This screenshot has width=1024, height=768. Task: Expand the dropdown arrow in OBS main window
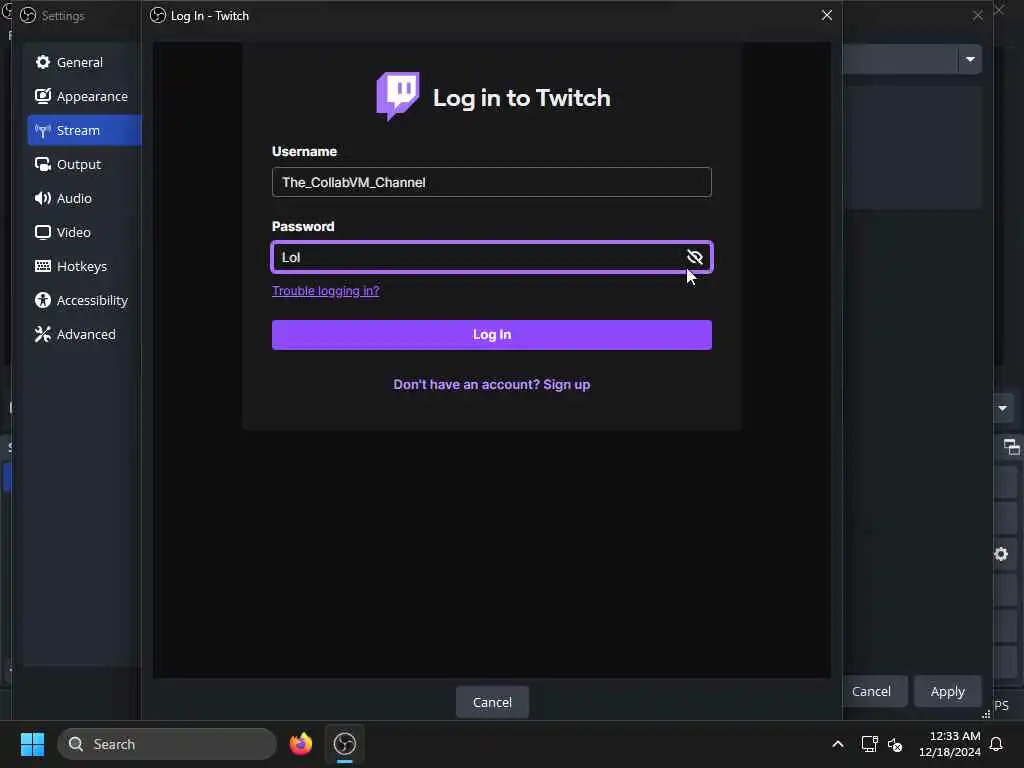(x=1002, y=408)
